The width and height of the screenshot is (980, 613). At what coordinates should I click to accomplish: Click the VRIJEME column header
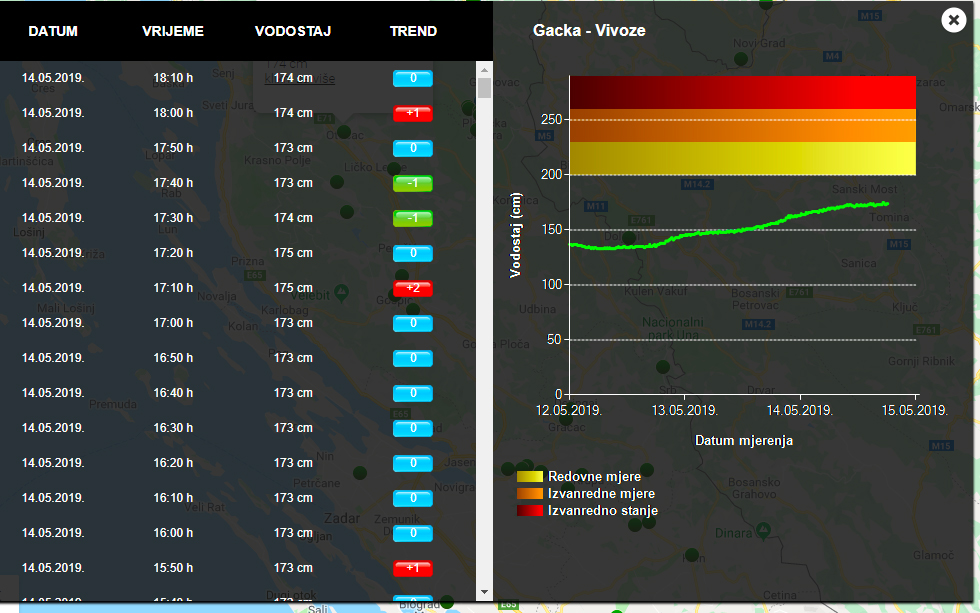click(x=173, y=31)
